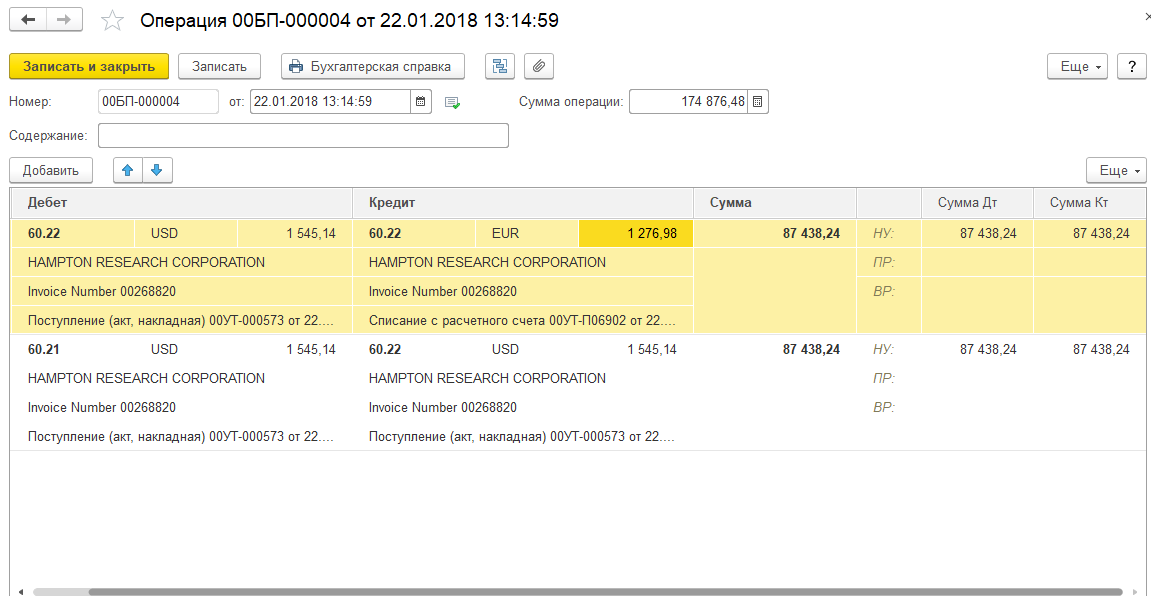
Task: Select the highlighted credit amount 1 276,98 cell
Action: (635, 234)
